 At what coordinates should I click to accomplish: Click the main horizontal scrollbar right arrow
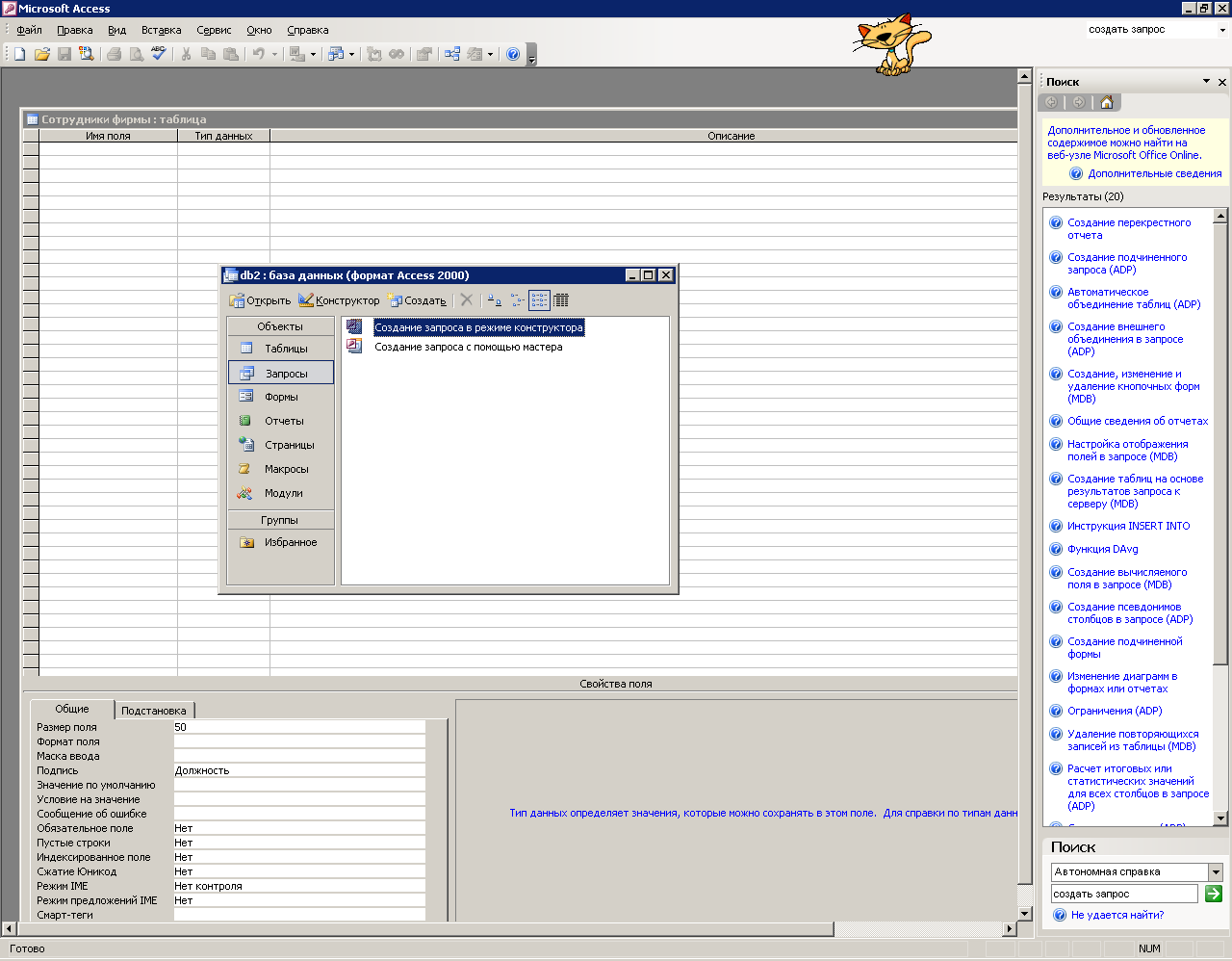coord(1010,929)
